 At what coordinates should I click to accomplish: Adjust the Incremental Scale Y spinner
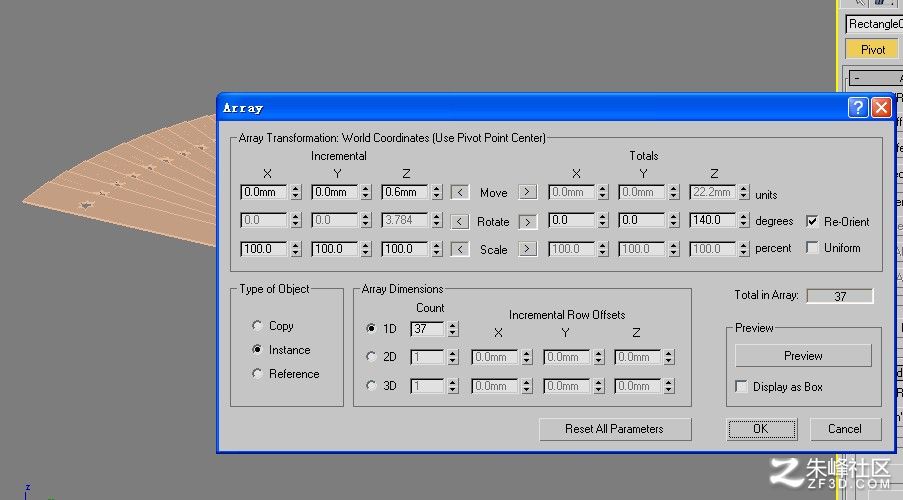(x=366, y=249)
